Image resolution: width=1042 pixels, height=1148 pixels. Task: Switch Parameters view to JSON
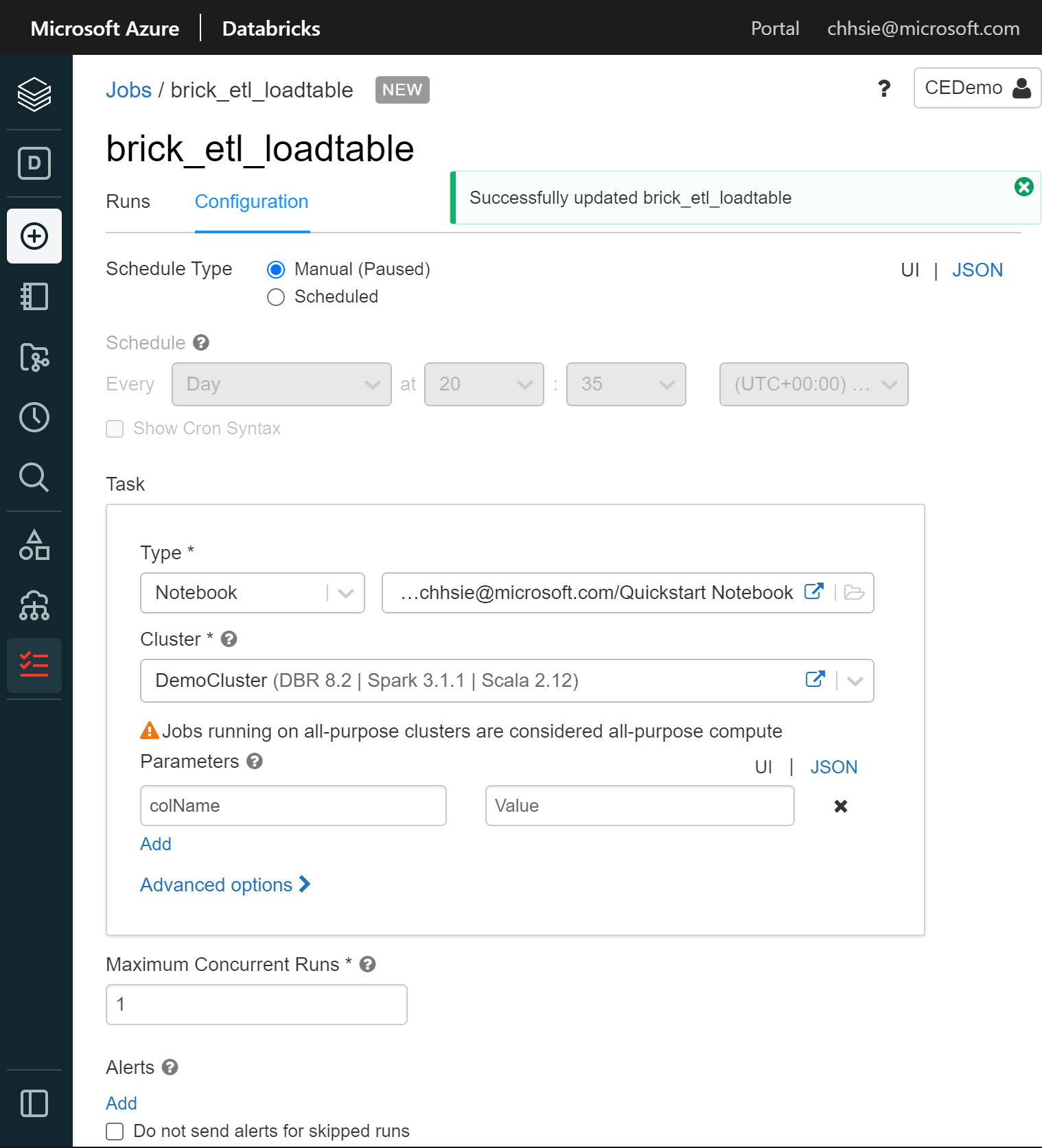click(x=834, y=766)
